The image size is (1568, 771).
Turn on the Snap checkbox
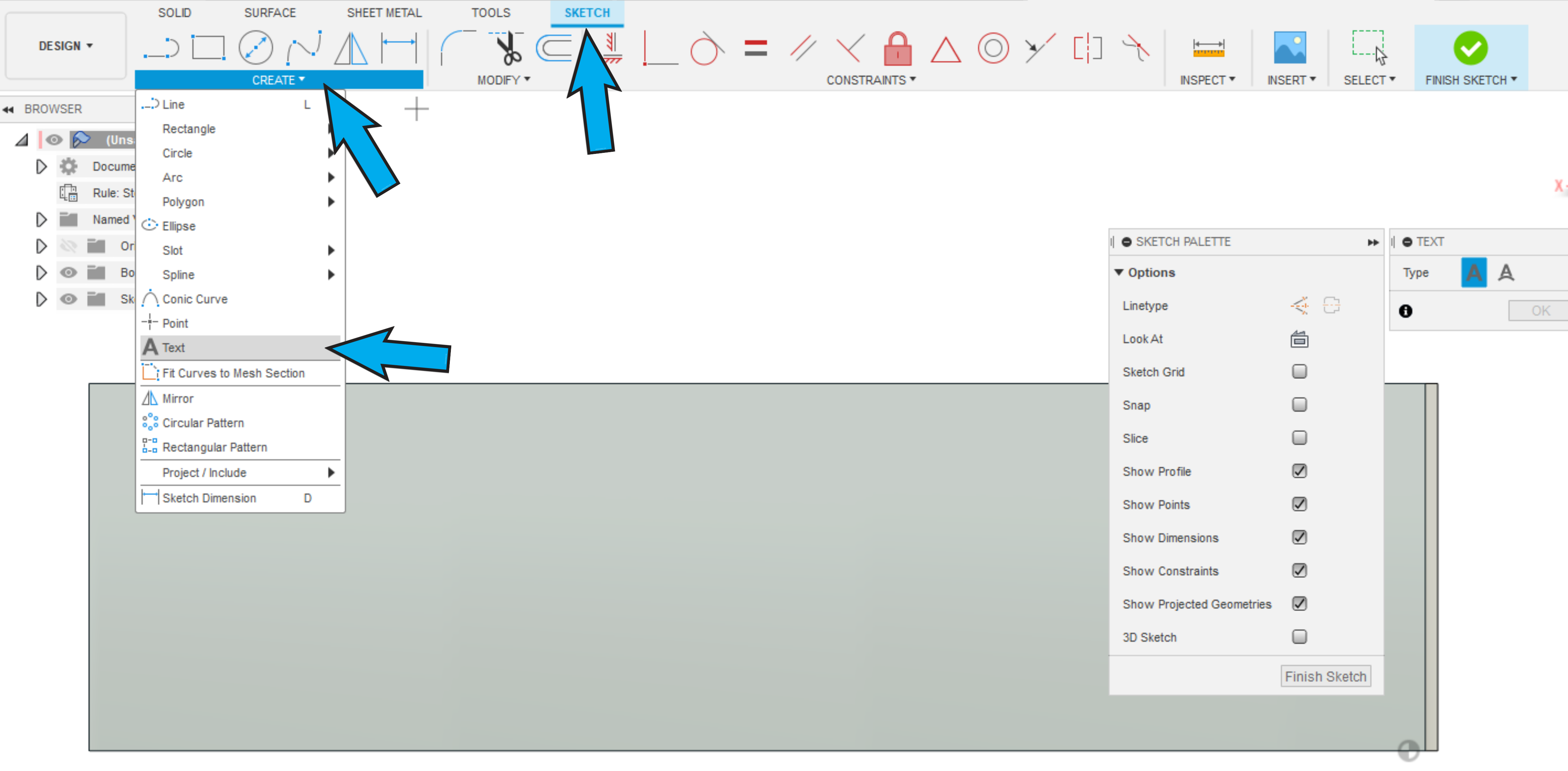pos(1299,405)
